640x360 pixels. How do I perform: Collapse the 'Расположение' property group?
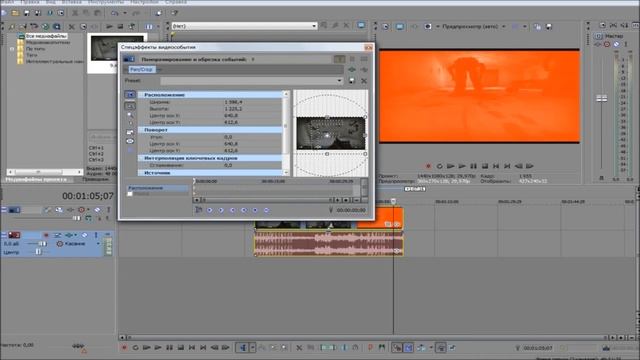(x=210, y=95)
